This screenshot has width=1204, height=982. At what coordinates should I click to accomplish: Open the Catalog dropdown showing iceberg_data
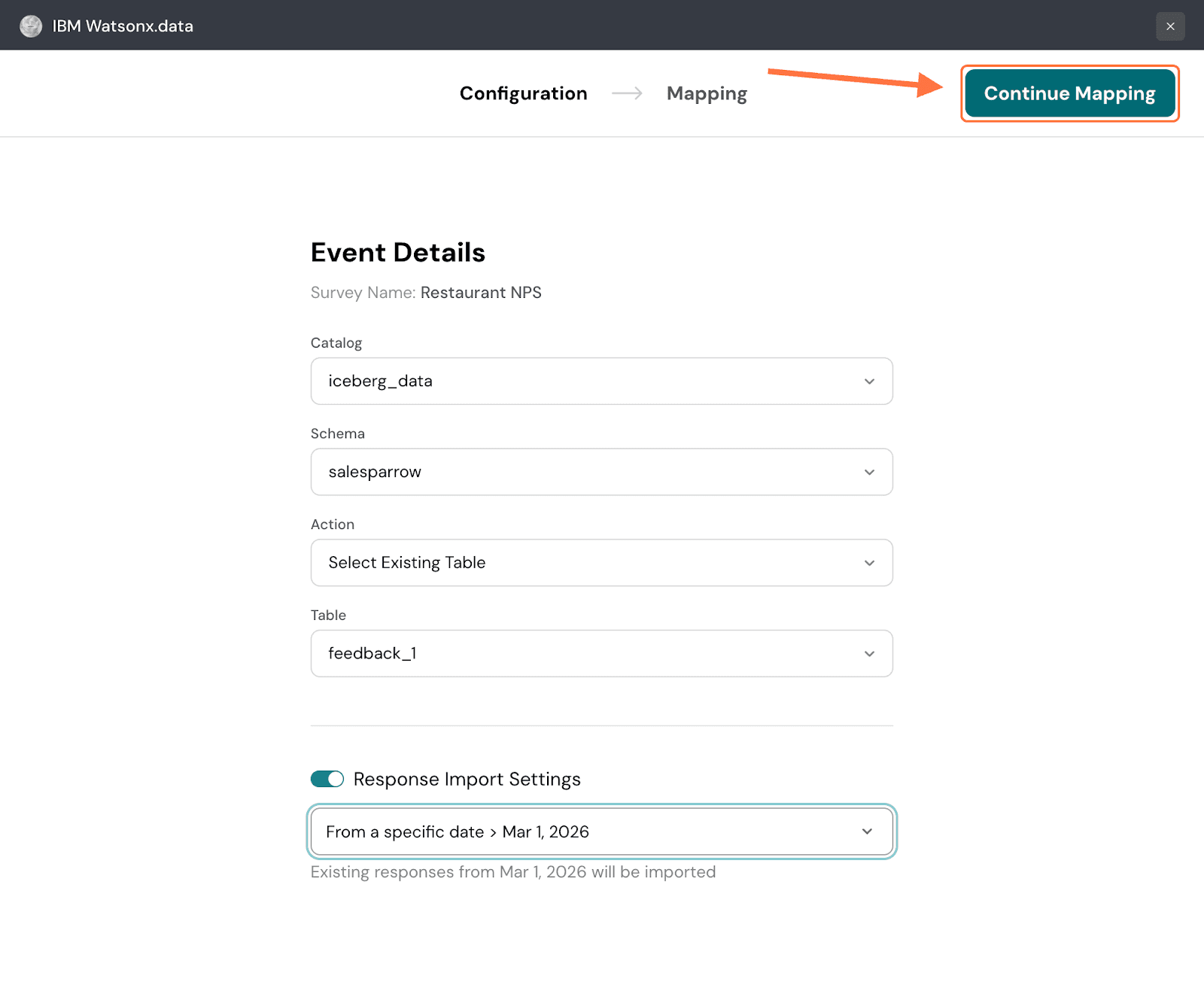(x=587, y=382)
